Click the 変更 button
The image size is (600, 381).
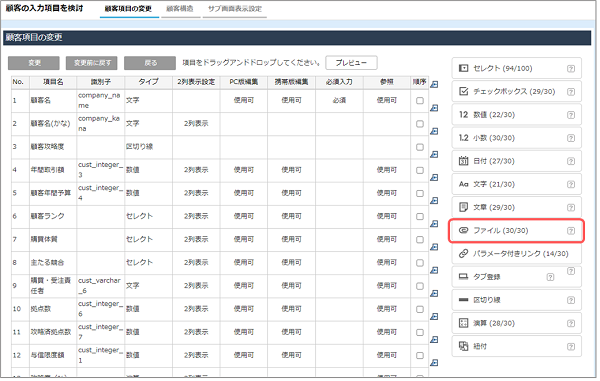34,63
